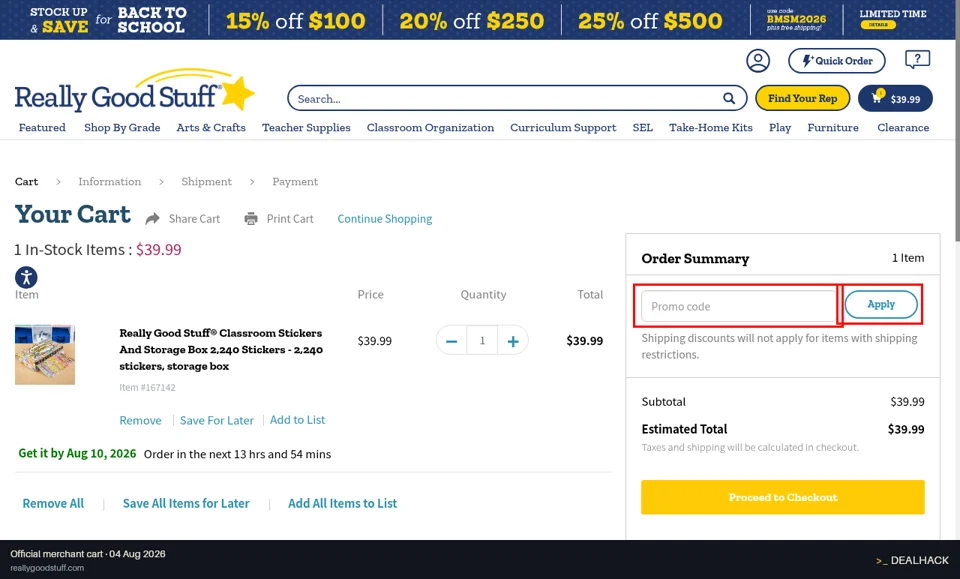Click the 15% off $100 banner offer
This screenshot has width=960, height=579.
point(295,21)
